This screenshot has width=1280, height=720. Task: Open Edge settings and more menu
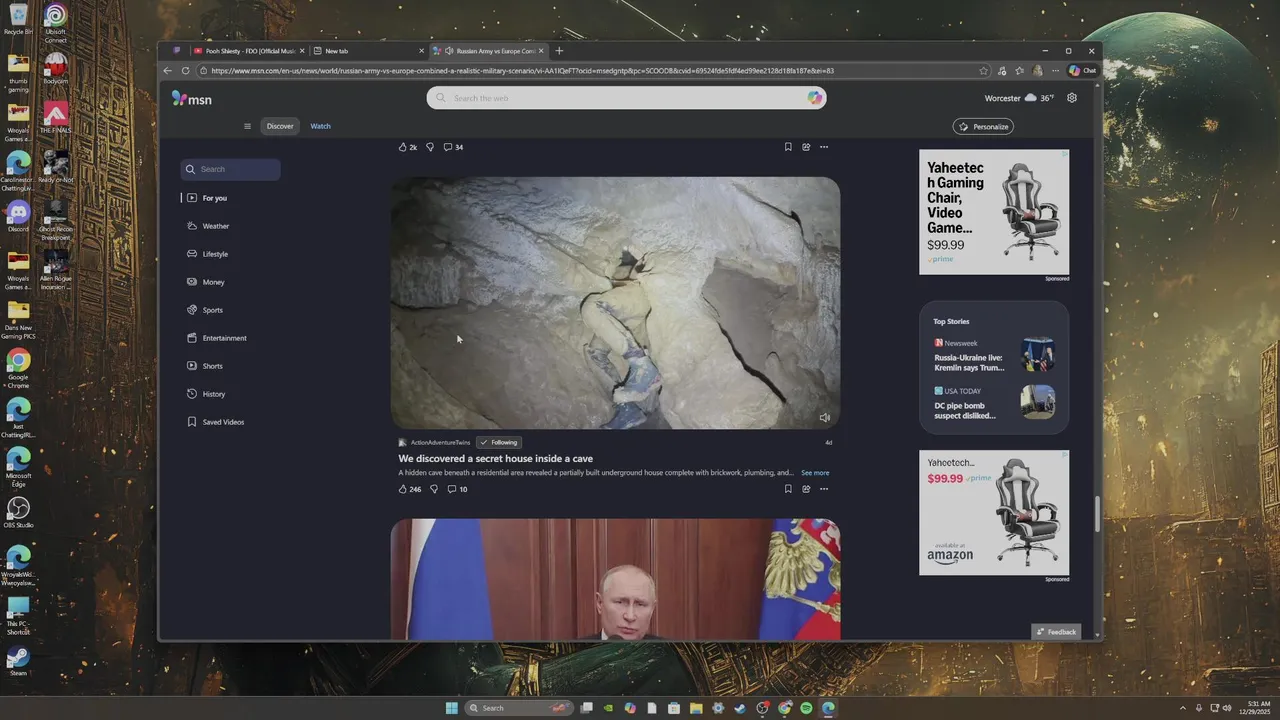coord(1055,71)
